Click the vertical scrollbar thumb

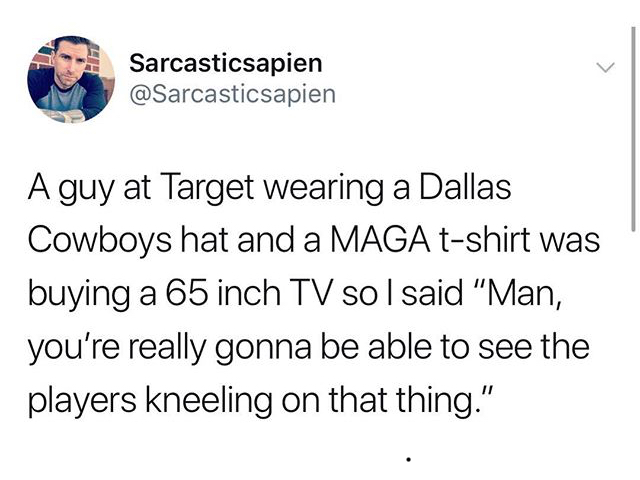(632, 129)
